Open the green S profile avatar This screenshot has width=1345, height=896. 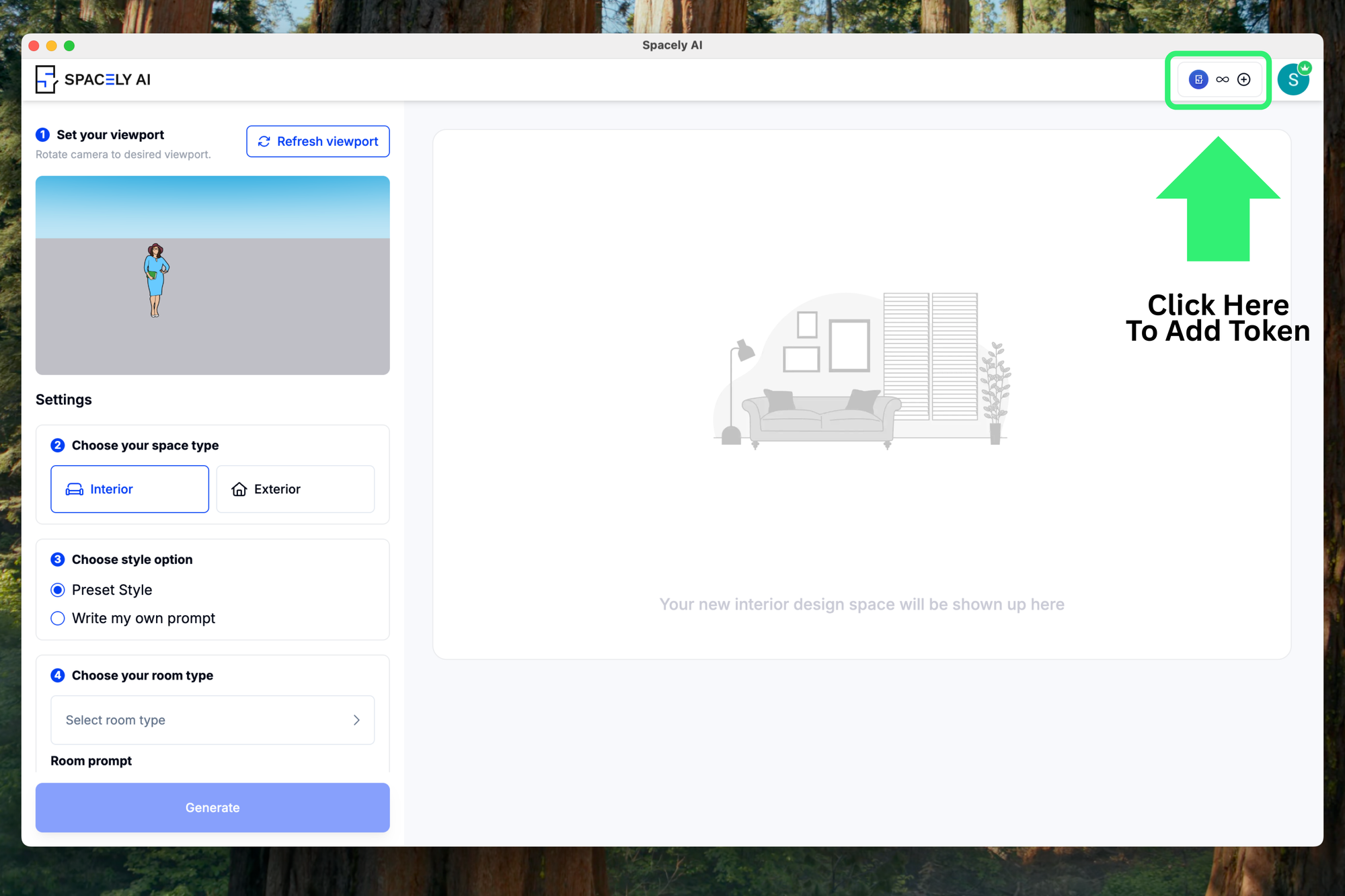pyautogui.click(x=1293, y=81)
